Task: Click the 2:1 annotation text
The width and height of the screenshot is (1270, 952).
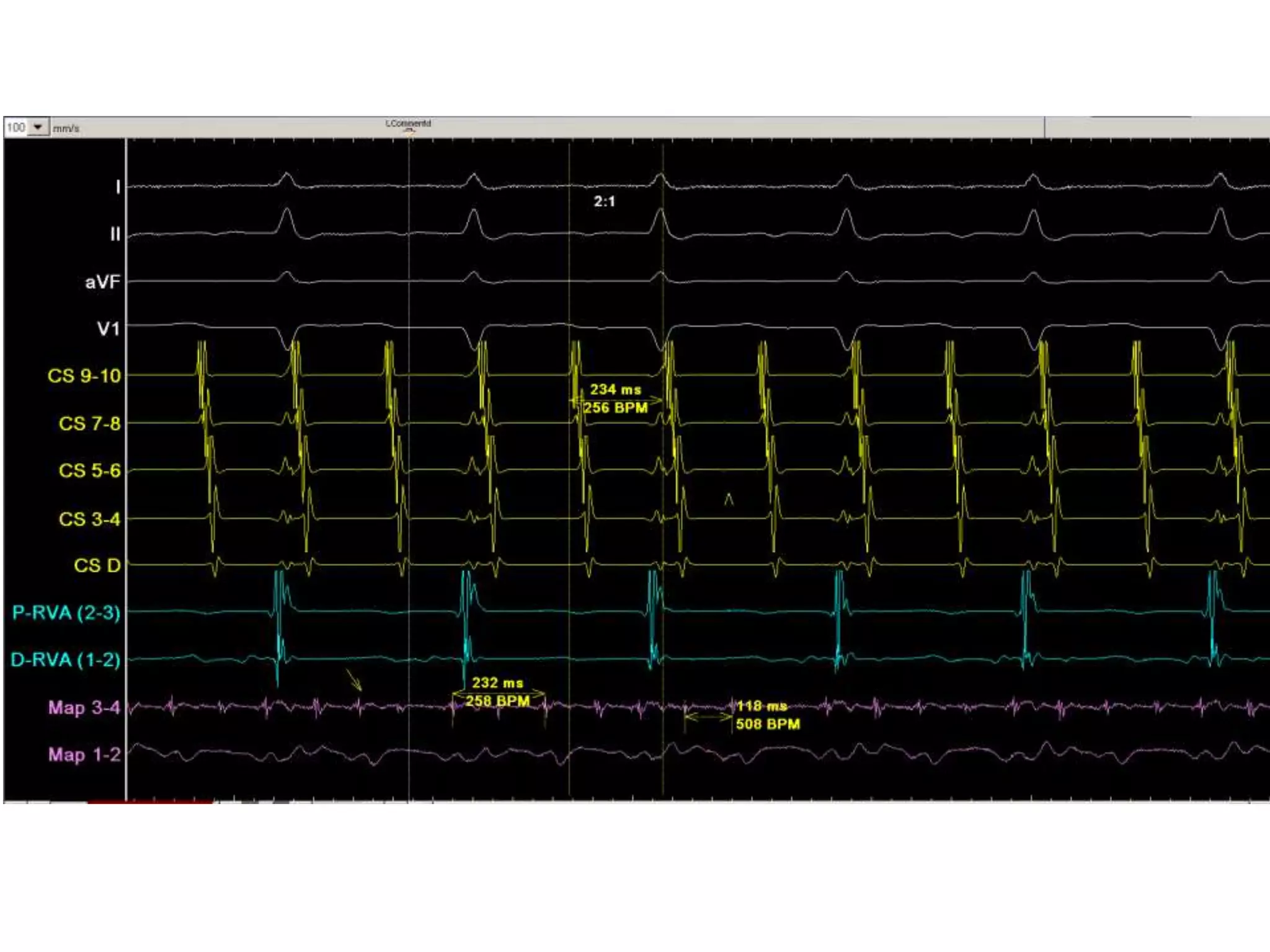Action: pos(604,201)
